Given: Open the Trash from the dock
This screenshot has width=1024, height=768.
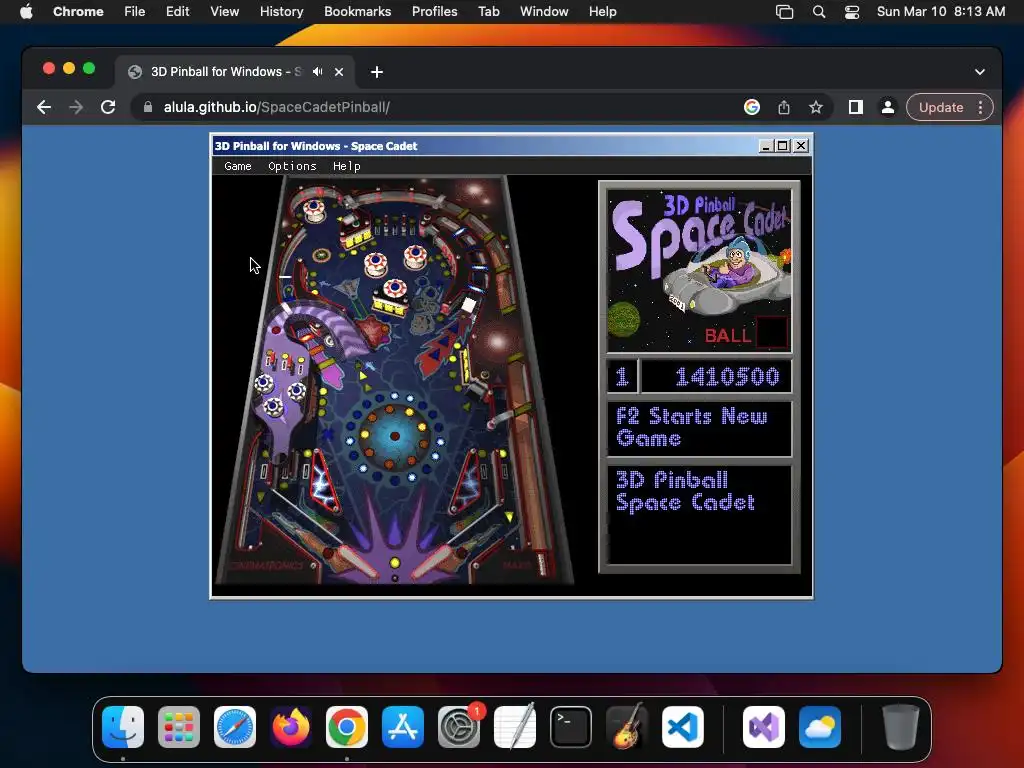Looking at the screenshot, I should pyautogui.click(x=901, y=727).
